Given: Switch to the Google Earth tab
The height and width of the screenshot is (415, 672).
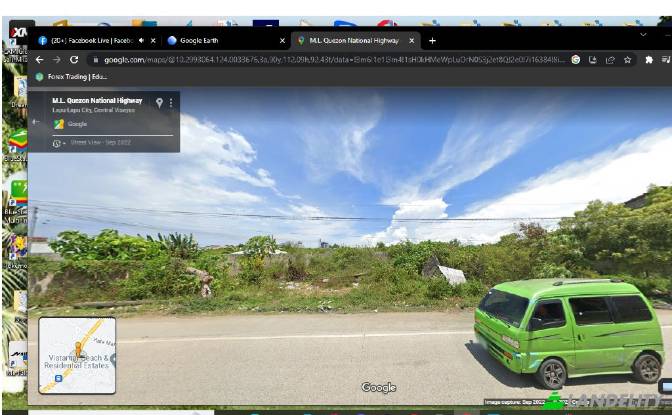Looking at the screenshot, I should (x=214, y=41).
